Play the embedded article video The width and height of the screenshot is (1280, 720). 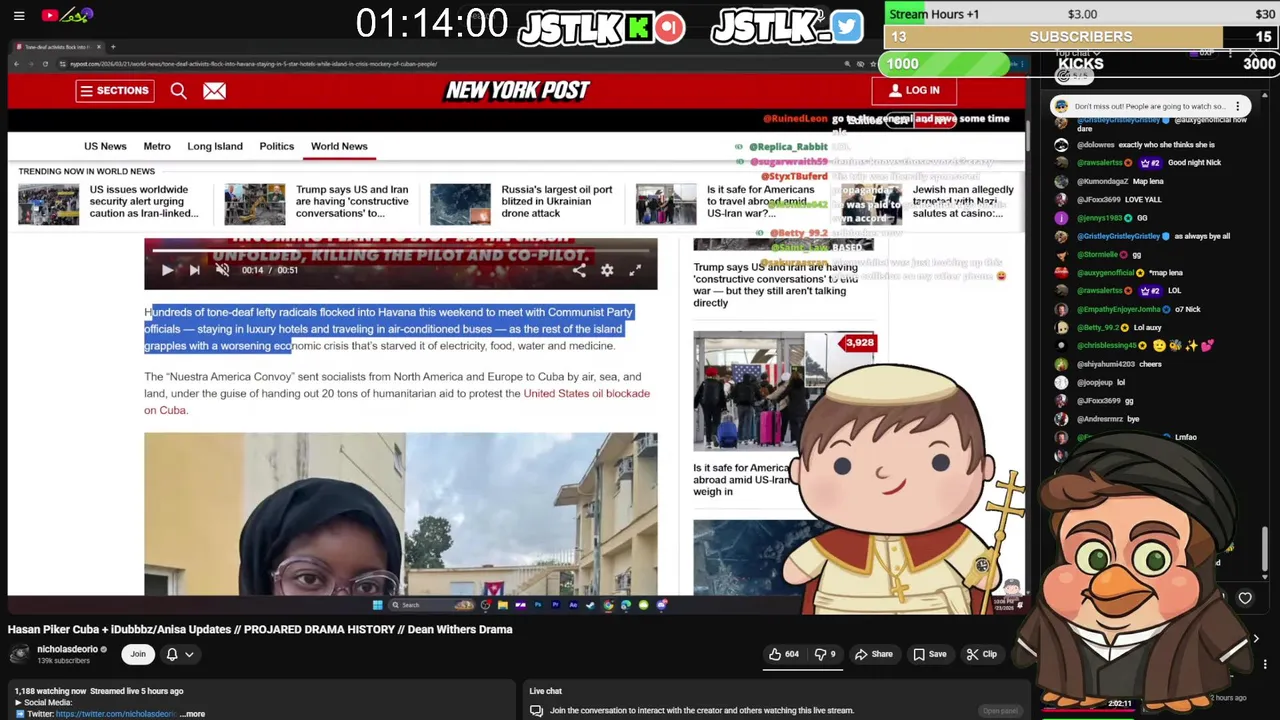click(167, 270)
